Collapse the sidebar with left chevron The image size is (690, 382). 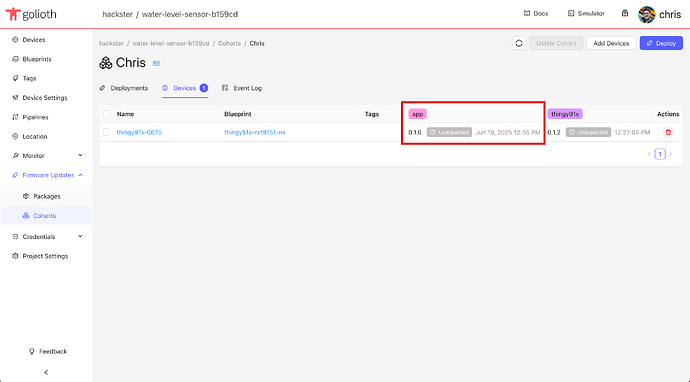point(46,372)
